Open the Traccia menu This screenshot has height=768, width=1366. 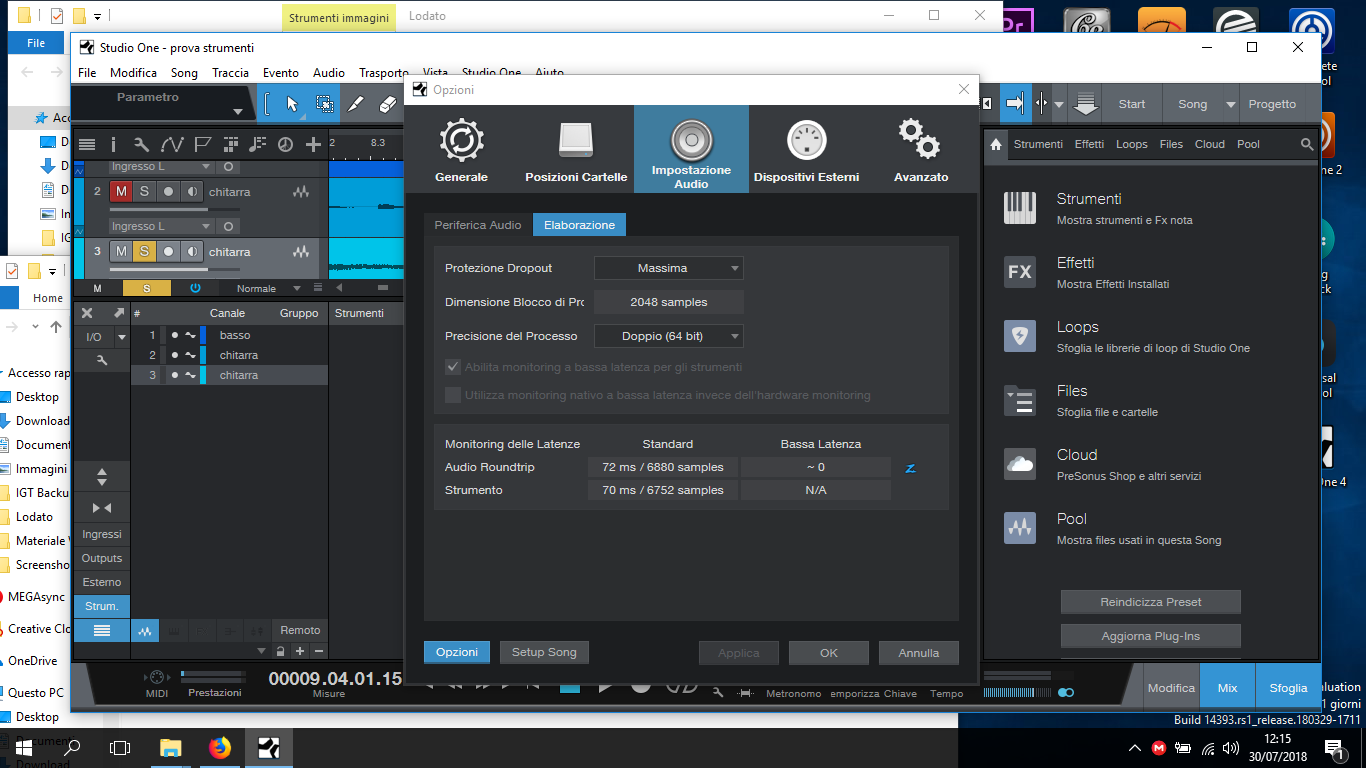point(230,73)
